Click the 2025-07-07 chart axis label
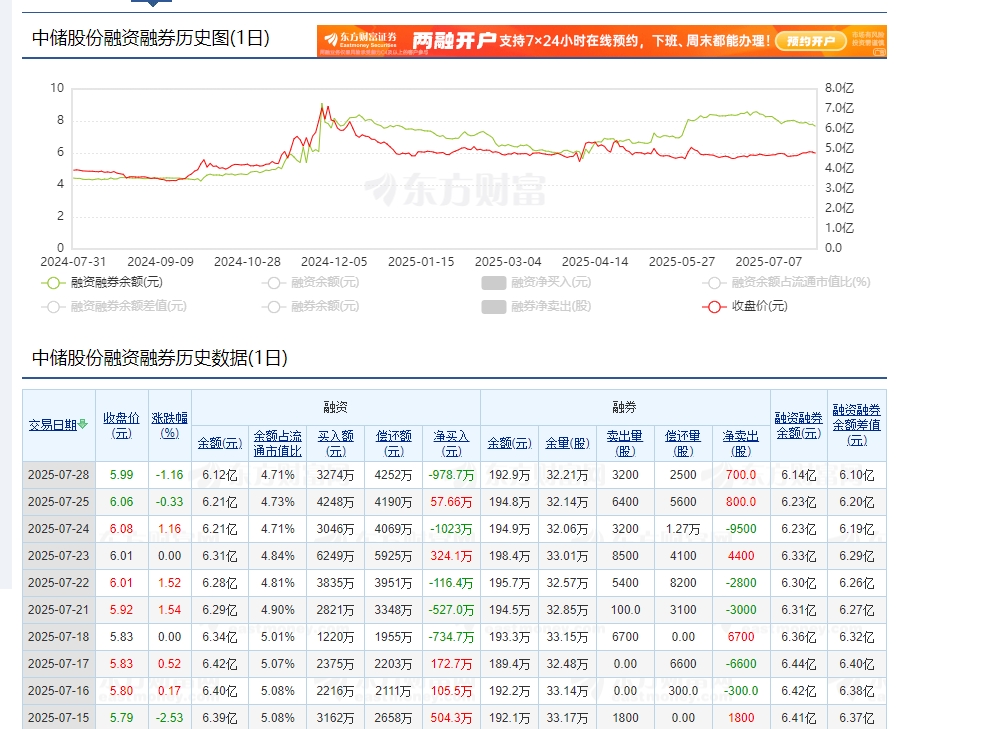This screenshot has width=1004, height=729. point(768,262)
